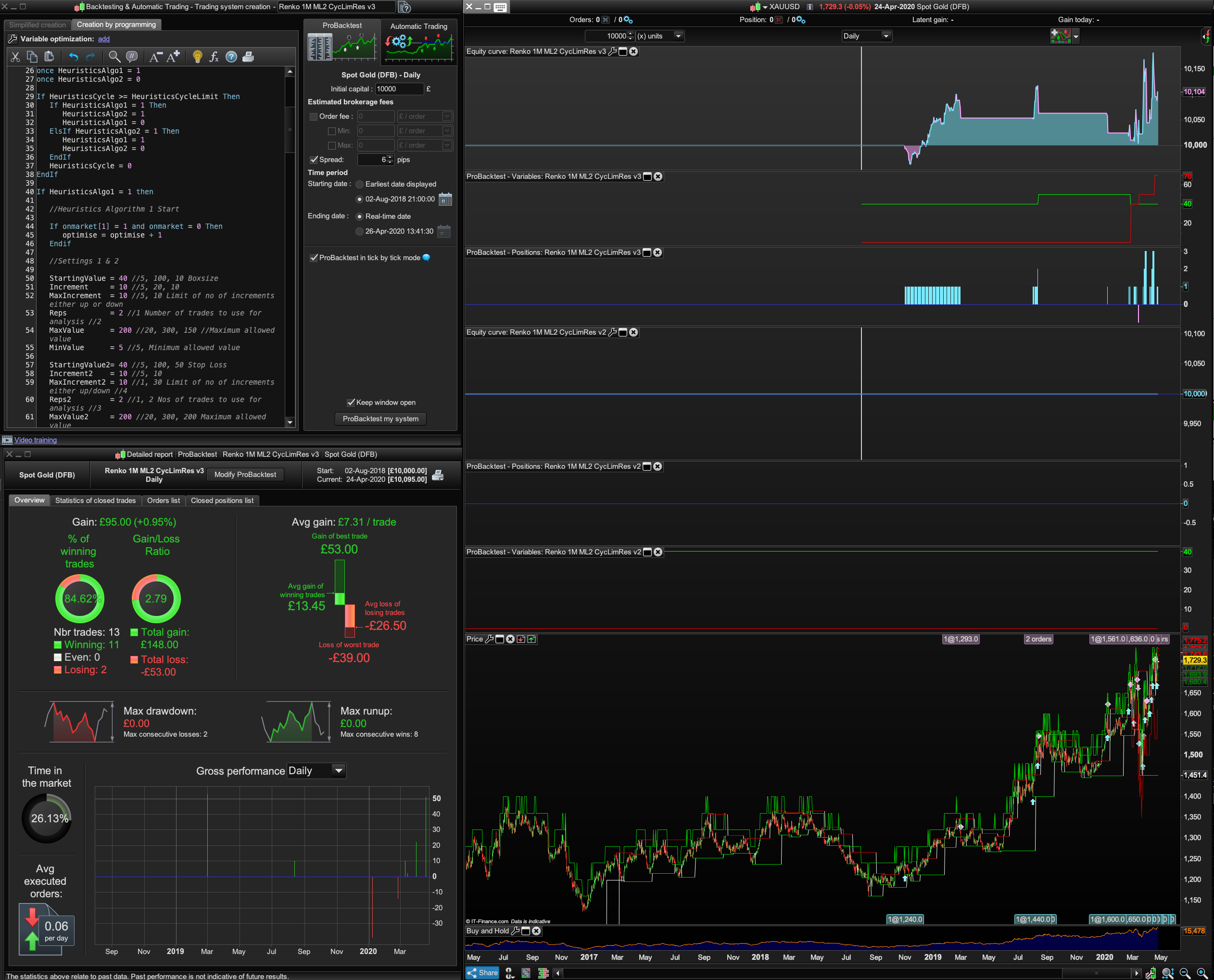Click the undo arrow in code editor
This screenshot has height=980, width=1214.
click(74, 57)
